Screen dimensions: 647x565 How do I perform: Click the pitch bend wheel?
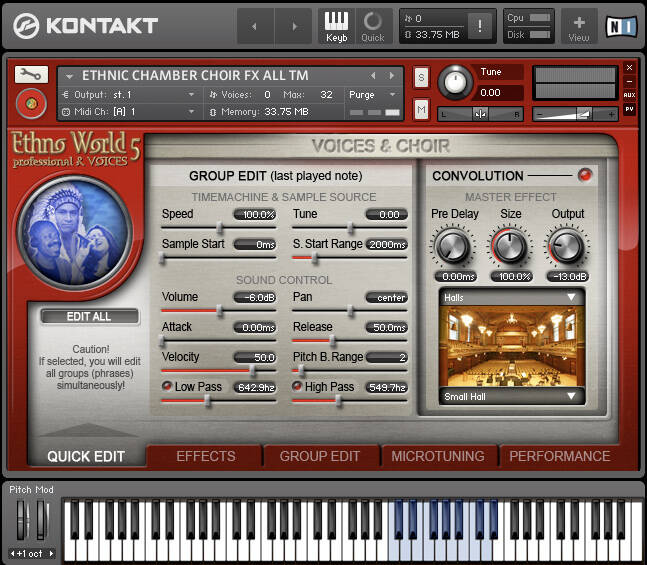[22, 519]
